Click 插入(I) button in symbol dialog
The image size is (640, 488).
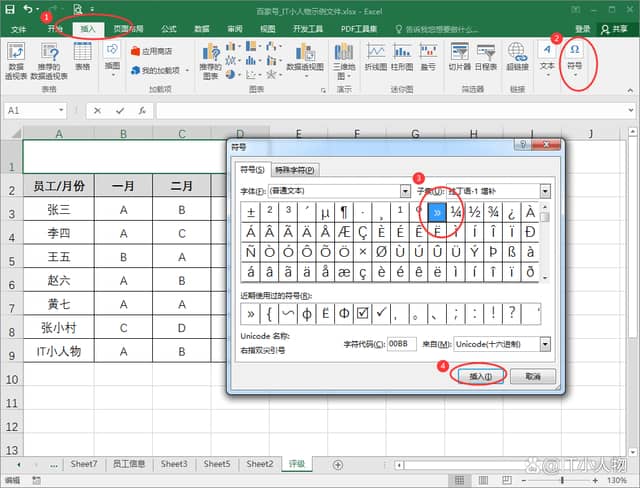(480, 376)
